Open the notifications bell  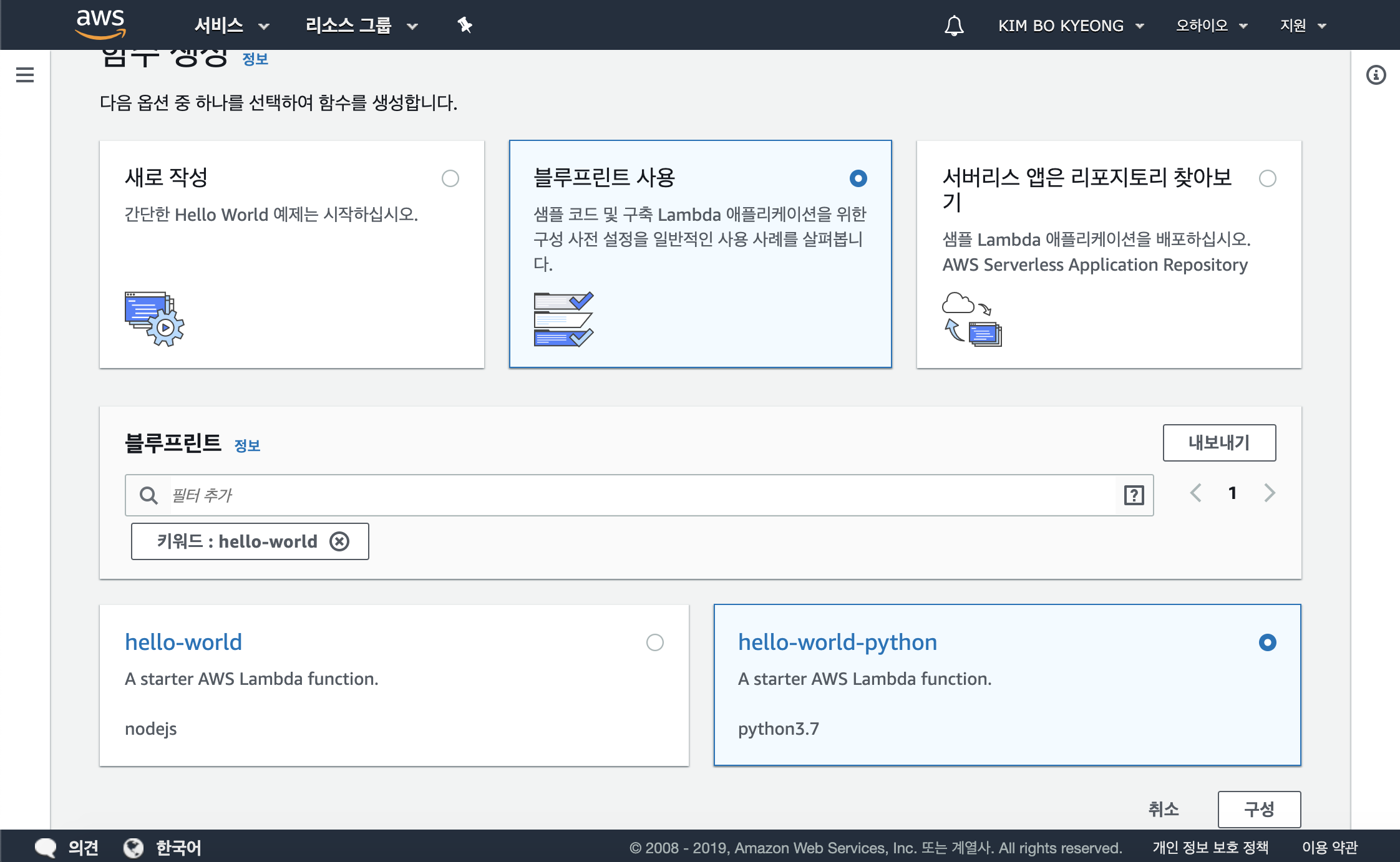click(x=954, y=26)
